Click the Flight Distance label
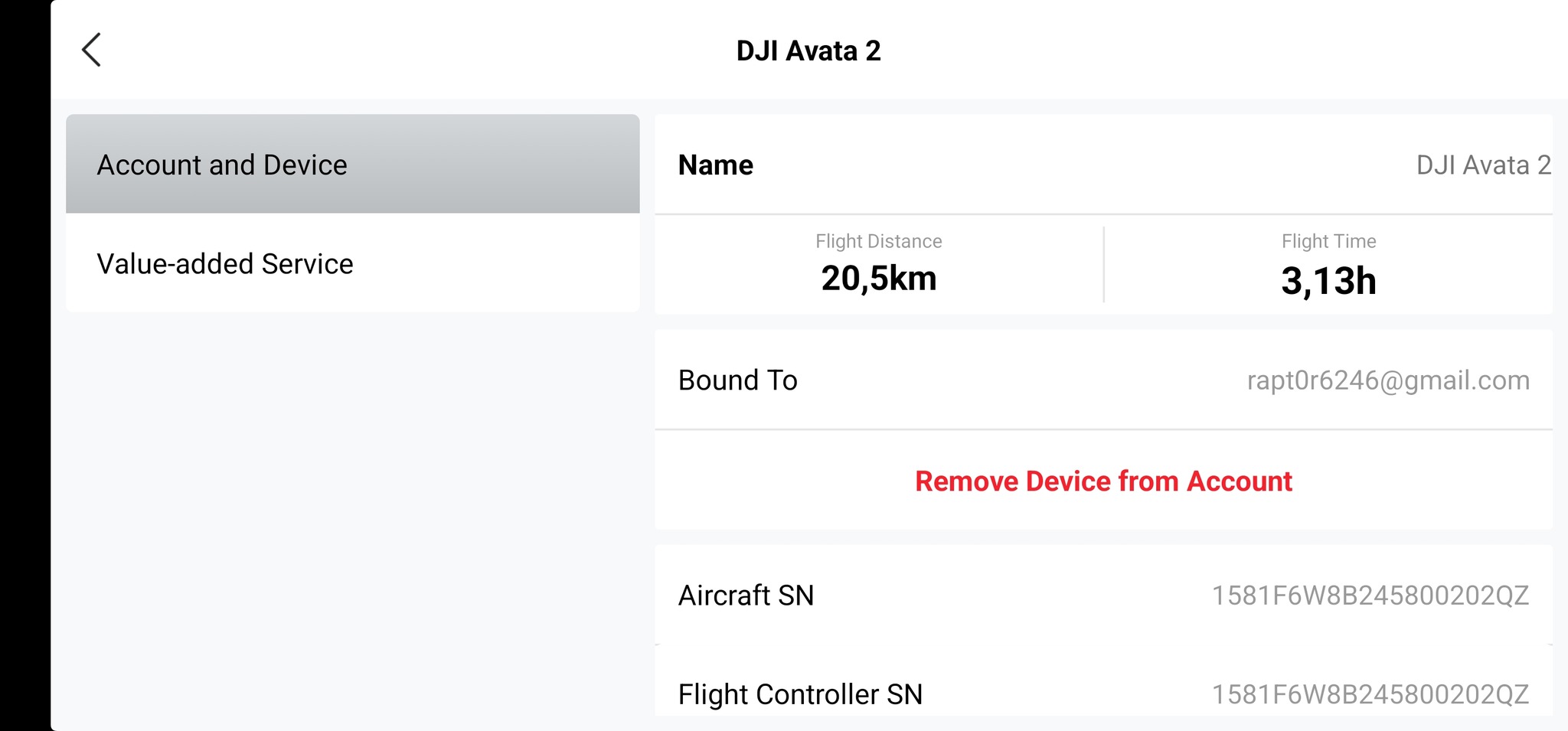This screenshot has width=1568, height=731. 878,241
